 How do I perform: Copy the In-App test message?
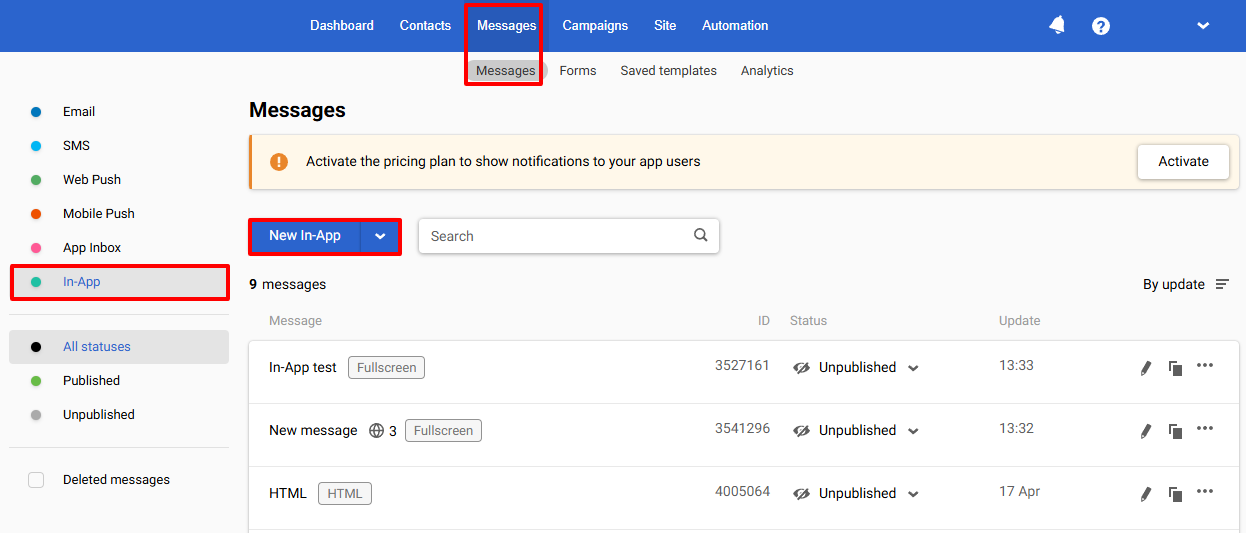click(x=1176, y=369)
